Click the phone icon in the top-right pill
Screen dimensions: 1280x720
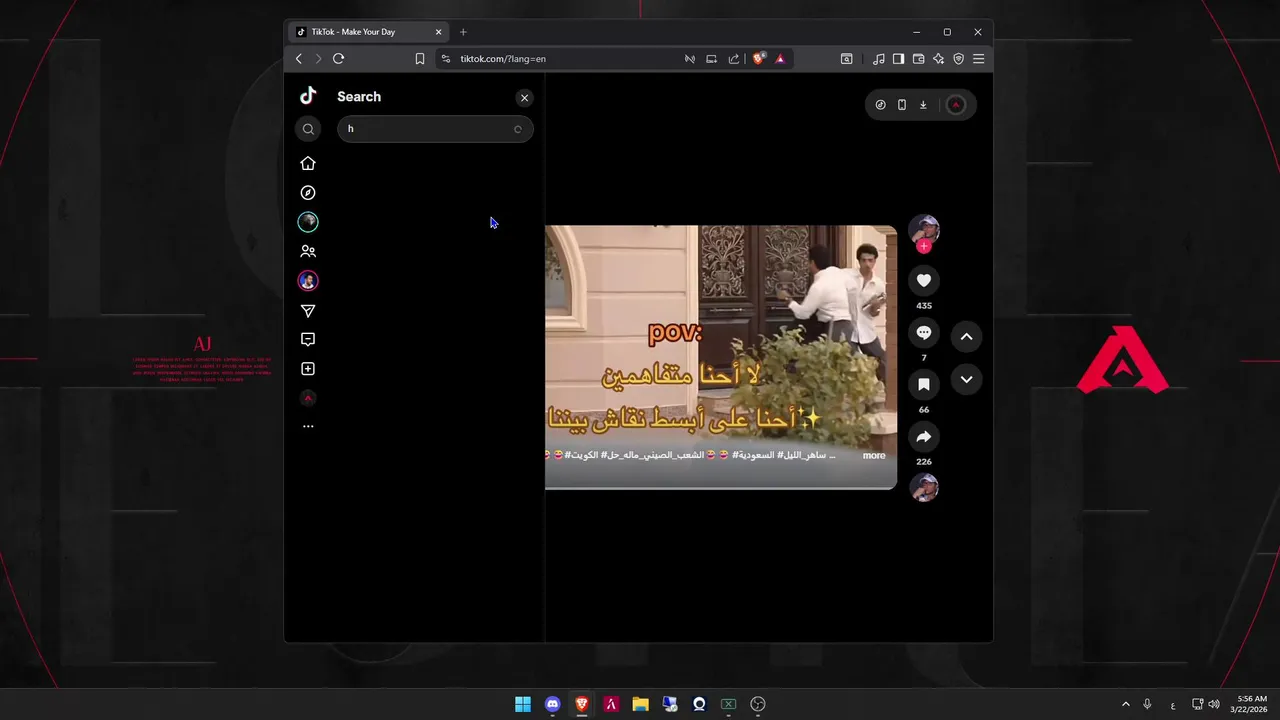click(x=902, y=105)
